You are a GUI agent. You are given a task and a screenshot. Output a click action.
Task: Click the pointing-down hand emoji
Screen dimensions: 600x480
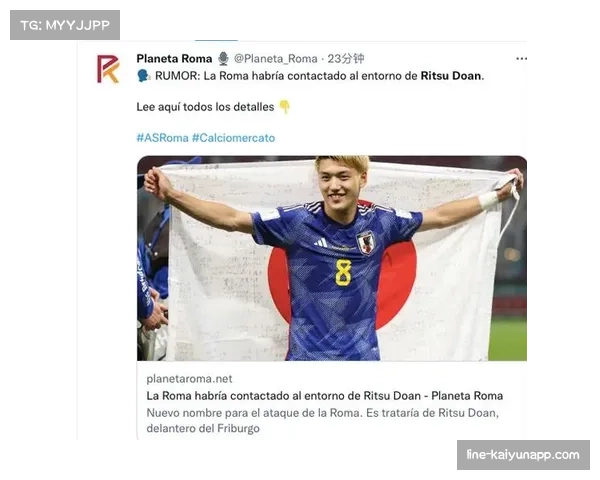pos(284,107)
